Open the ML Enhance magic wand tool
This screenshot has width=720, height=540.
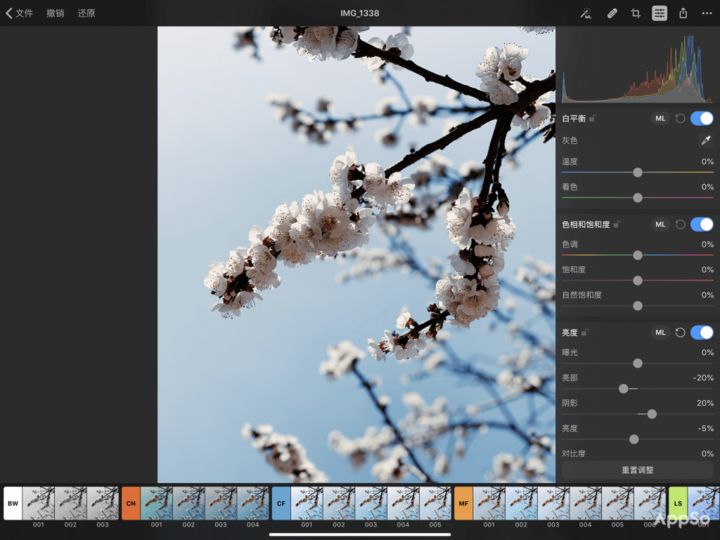point(587,13)
